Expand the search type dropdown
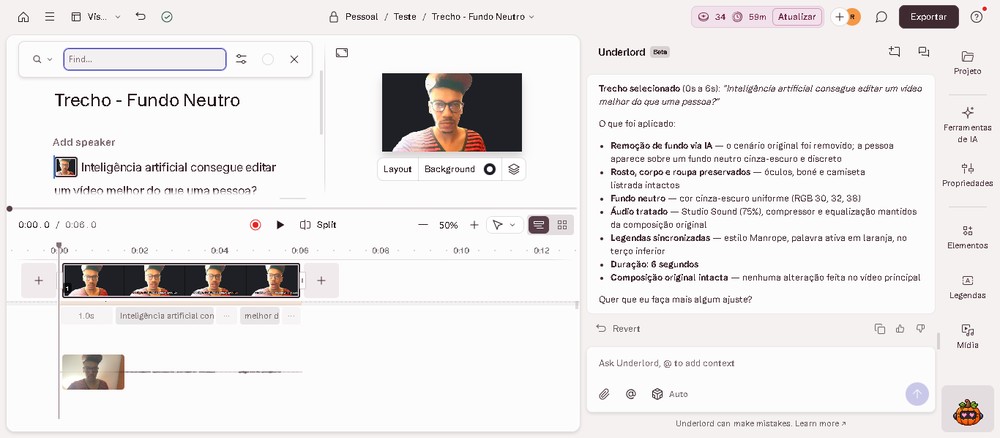 43,59
